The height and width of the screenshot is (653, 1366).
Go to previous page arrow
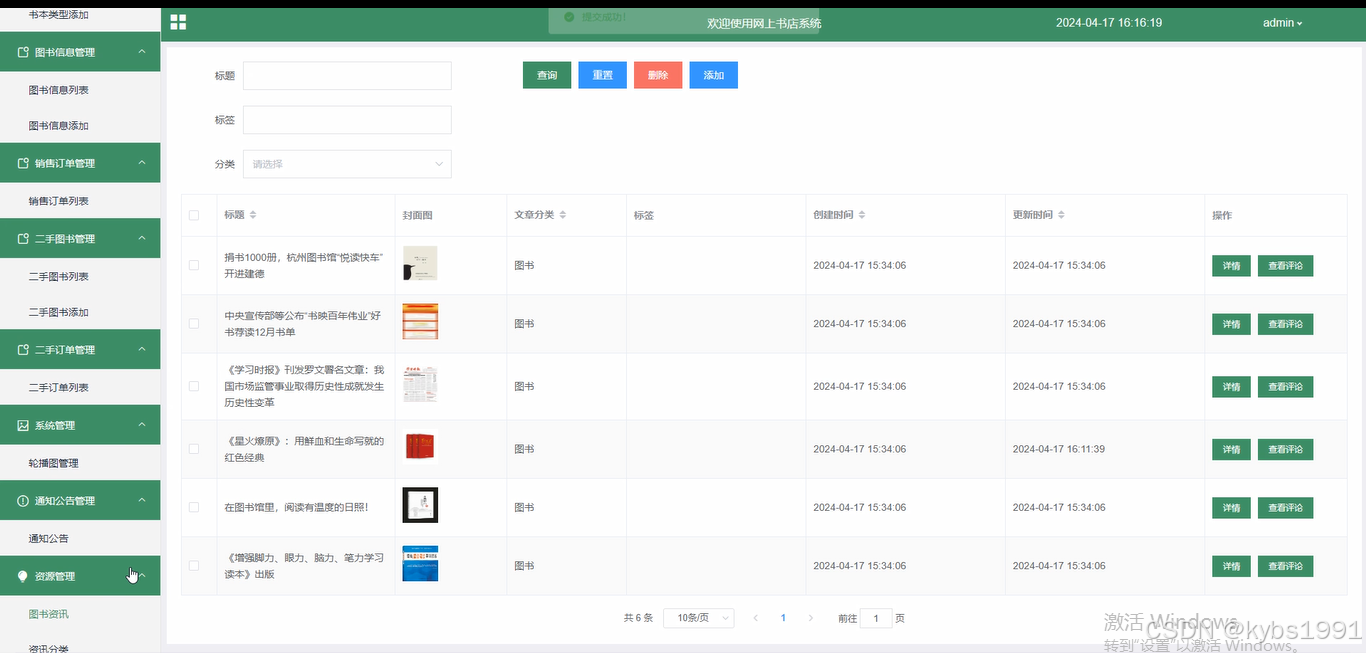756,618
